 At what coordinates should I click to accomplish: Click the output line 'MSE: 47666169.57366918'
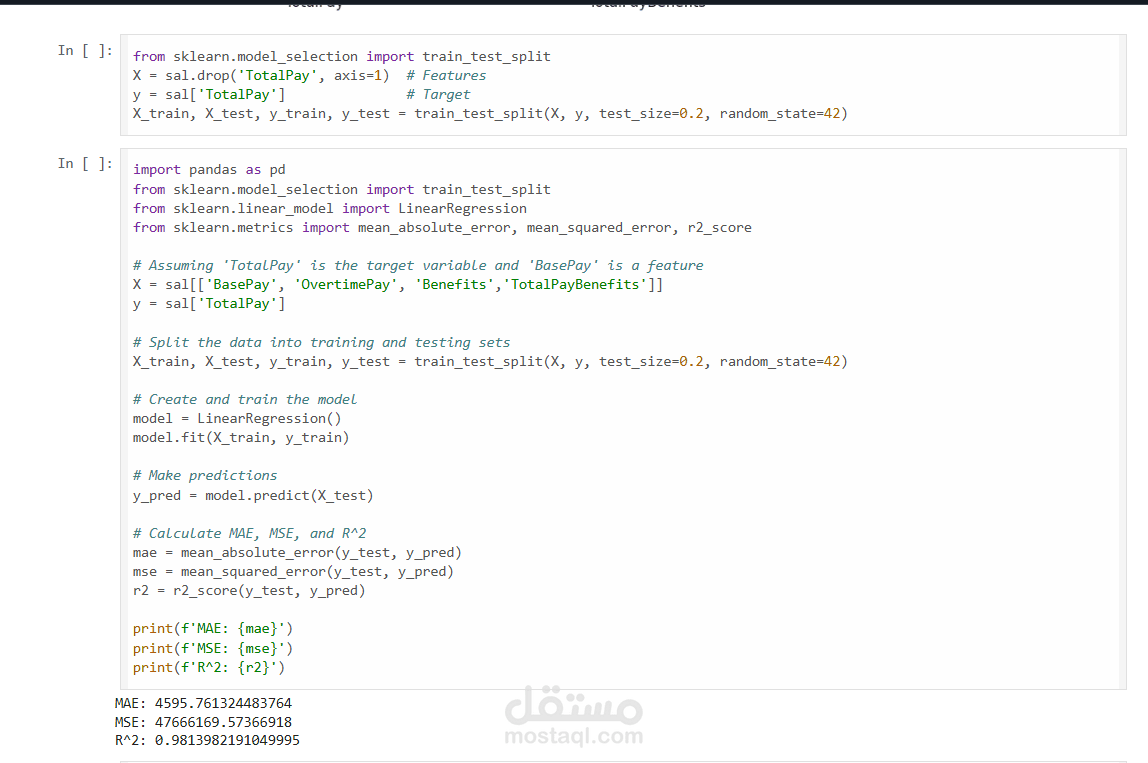tap(204, 722)
